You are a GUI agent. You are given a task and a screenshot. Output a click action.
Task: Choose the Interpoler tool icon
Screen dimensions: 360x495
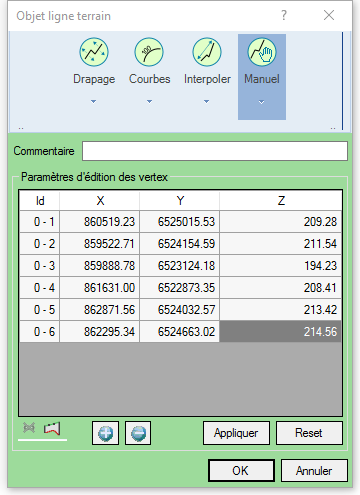point(207,52)
